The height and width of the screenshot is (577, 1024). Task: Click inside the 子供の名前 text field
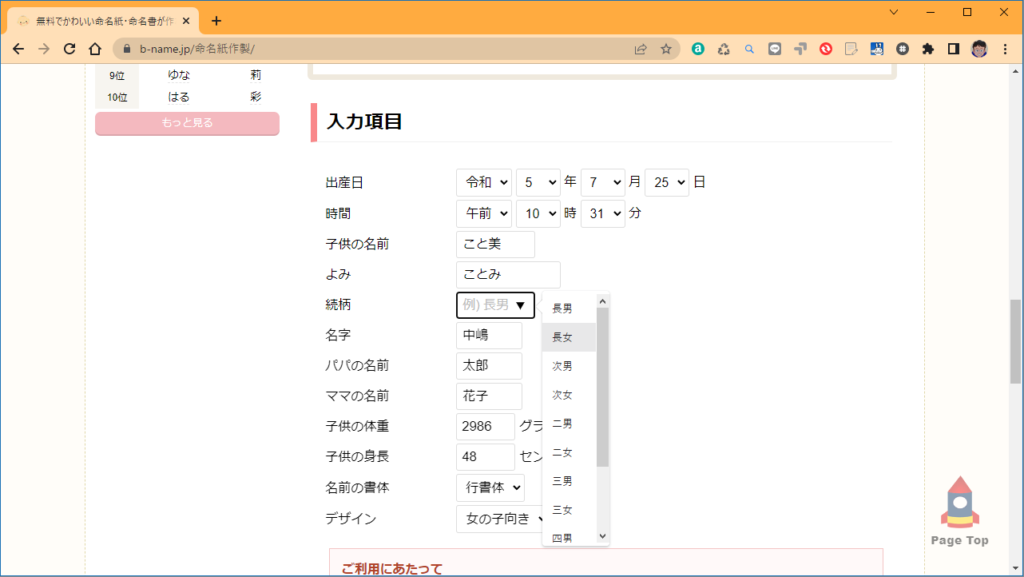coord(494,243)
